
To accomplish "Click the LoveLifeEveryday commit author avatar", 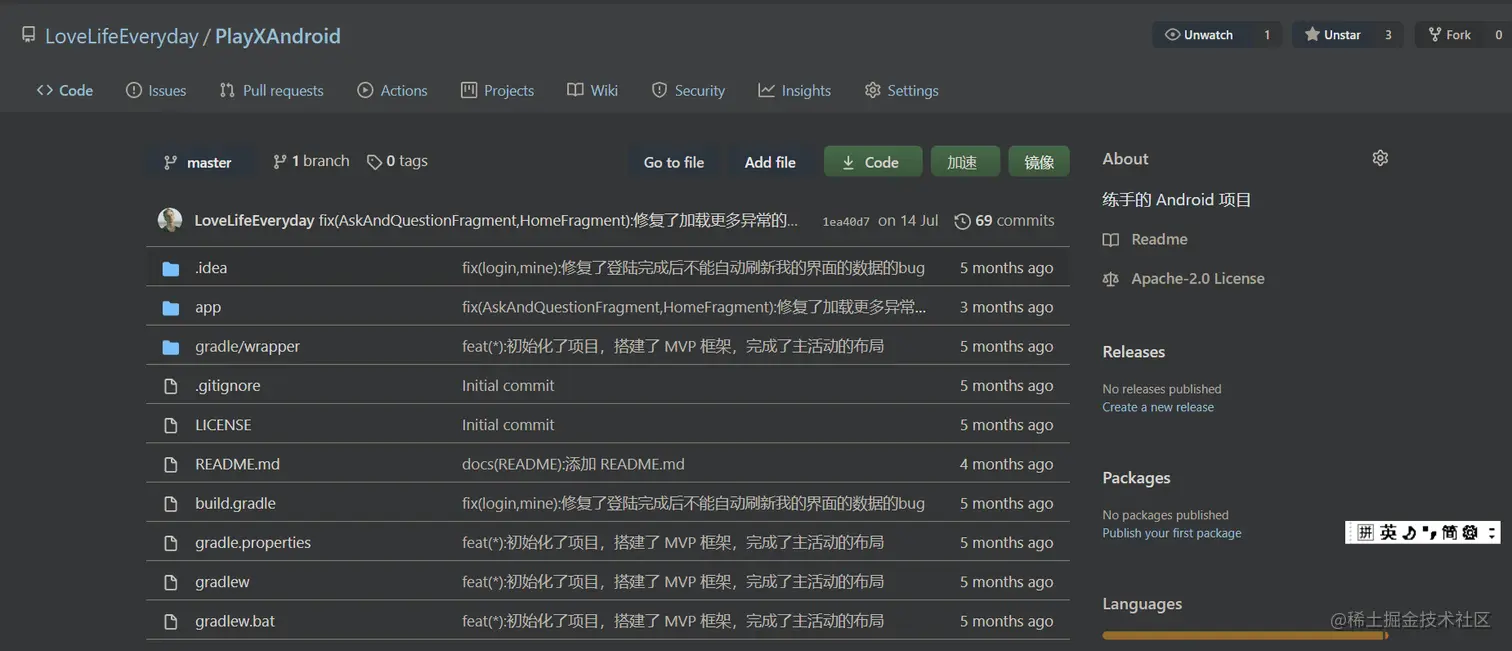I will 170,220.
